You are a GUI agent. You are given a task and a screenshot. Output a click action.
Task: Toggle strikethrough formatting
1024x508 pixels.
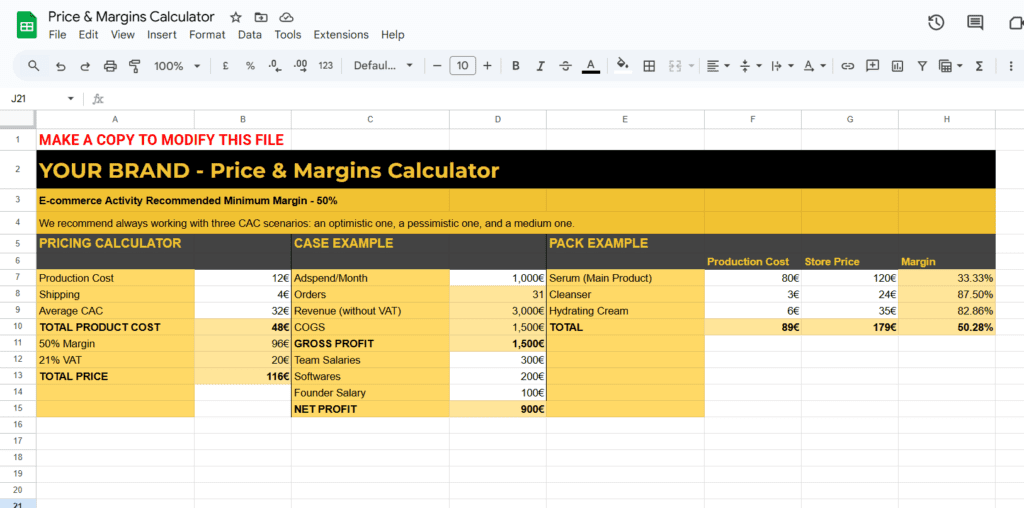pyautogui.click(x=566, y=66)
